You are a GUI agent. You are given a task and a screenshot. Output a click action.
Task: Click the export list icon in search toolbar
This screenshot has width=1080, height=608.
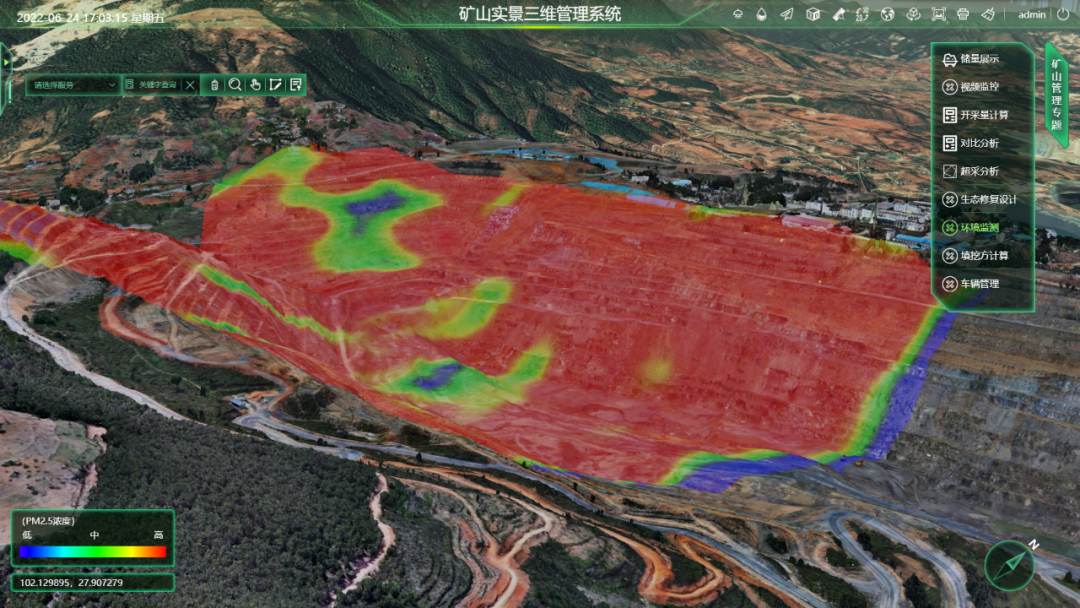click(296, 85)
